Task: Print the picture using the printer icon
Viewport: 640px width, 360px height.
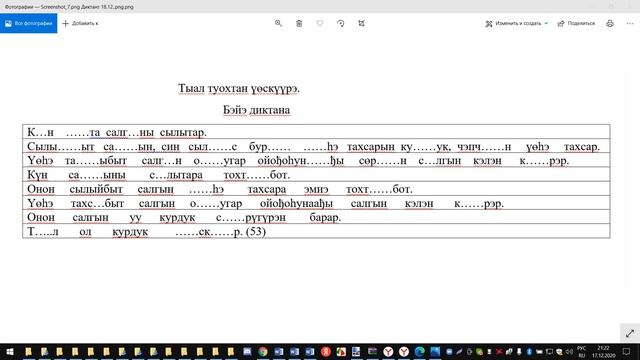Action: point(610,23)
